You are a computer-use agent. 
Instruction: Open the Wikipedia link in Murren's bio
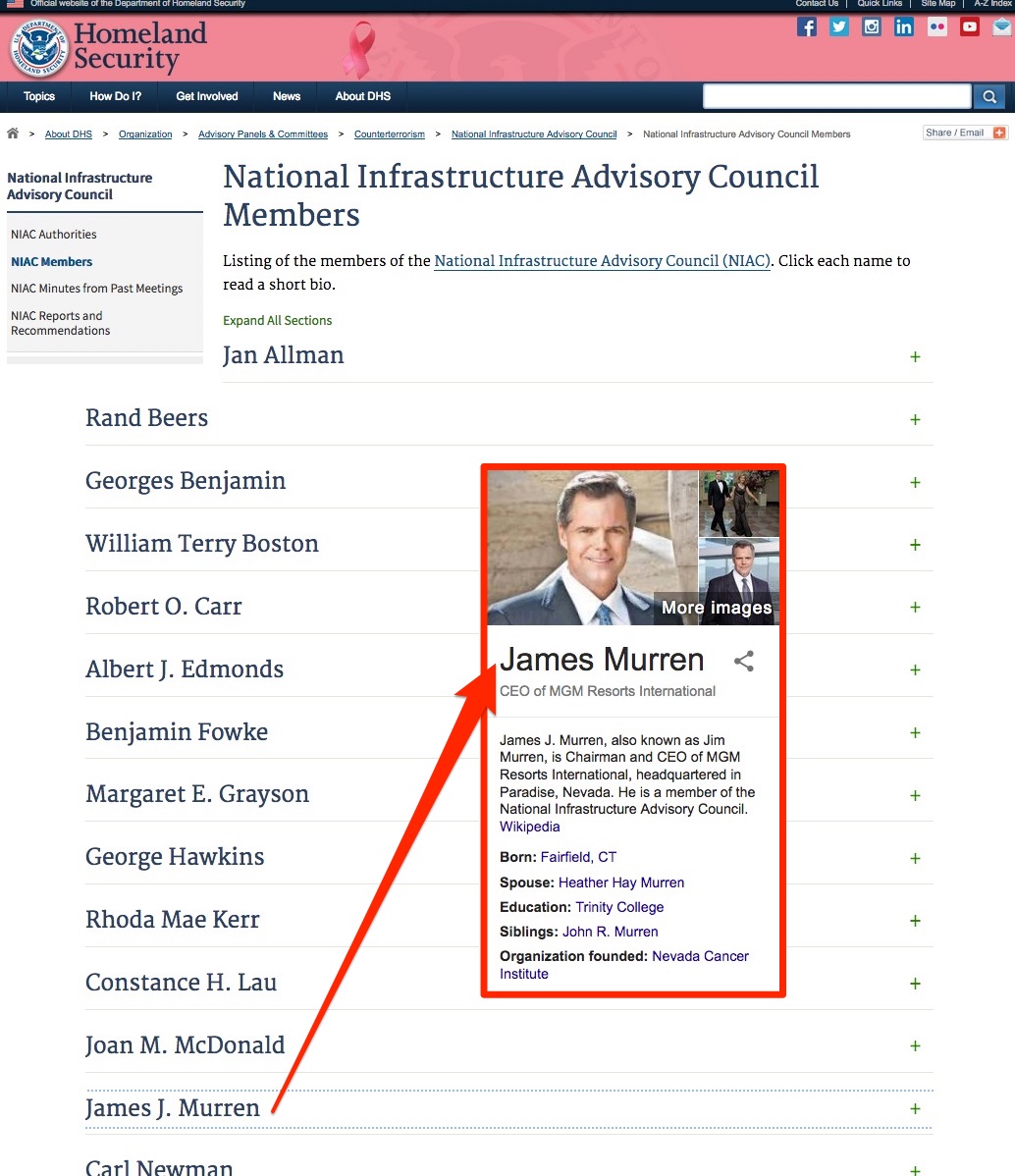pyautogui.click(x=530, y=827)
